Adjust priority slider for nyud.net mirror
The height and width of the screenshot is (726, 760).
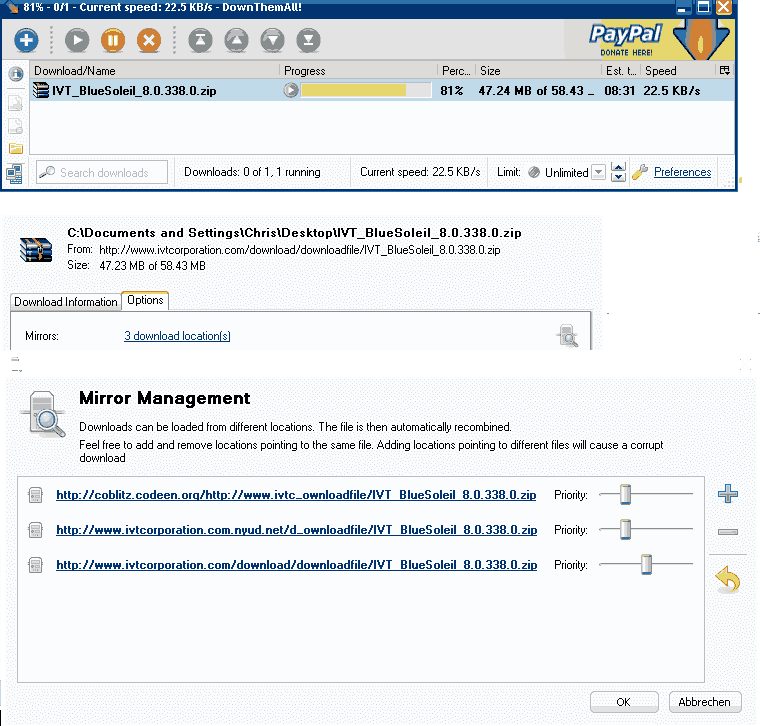pyautogui.click(x=626, y=529)
